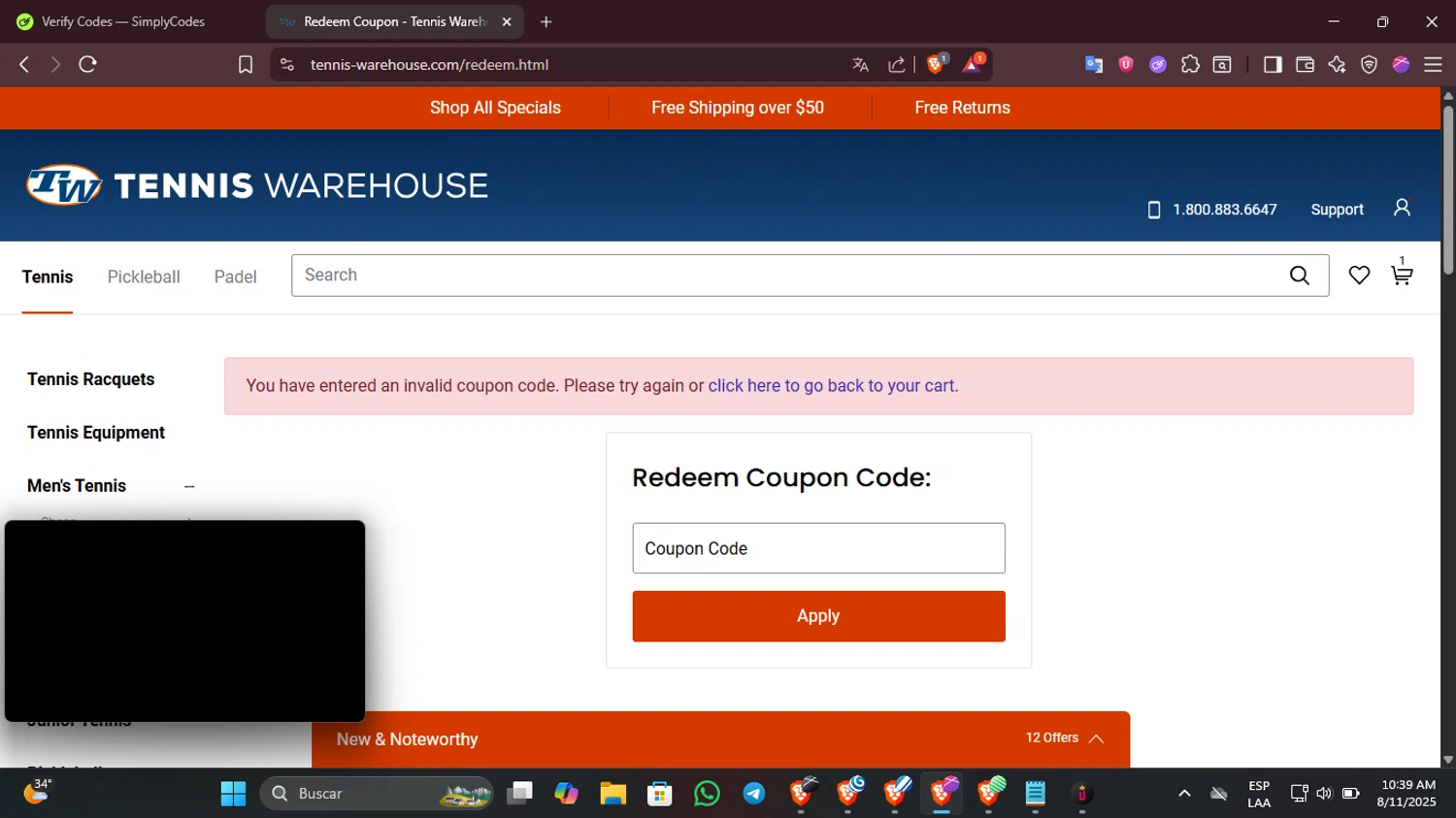Open Brave Wallet icon
Image resolution: width=1456 pixels, height=818 pixels.
tap(1305, 64)
